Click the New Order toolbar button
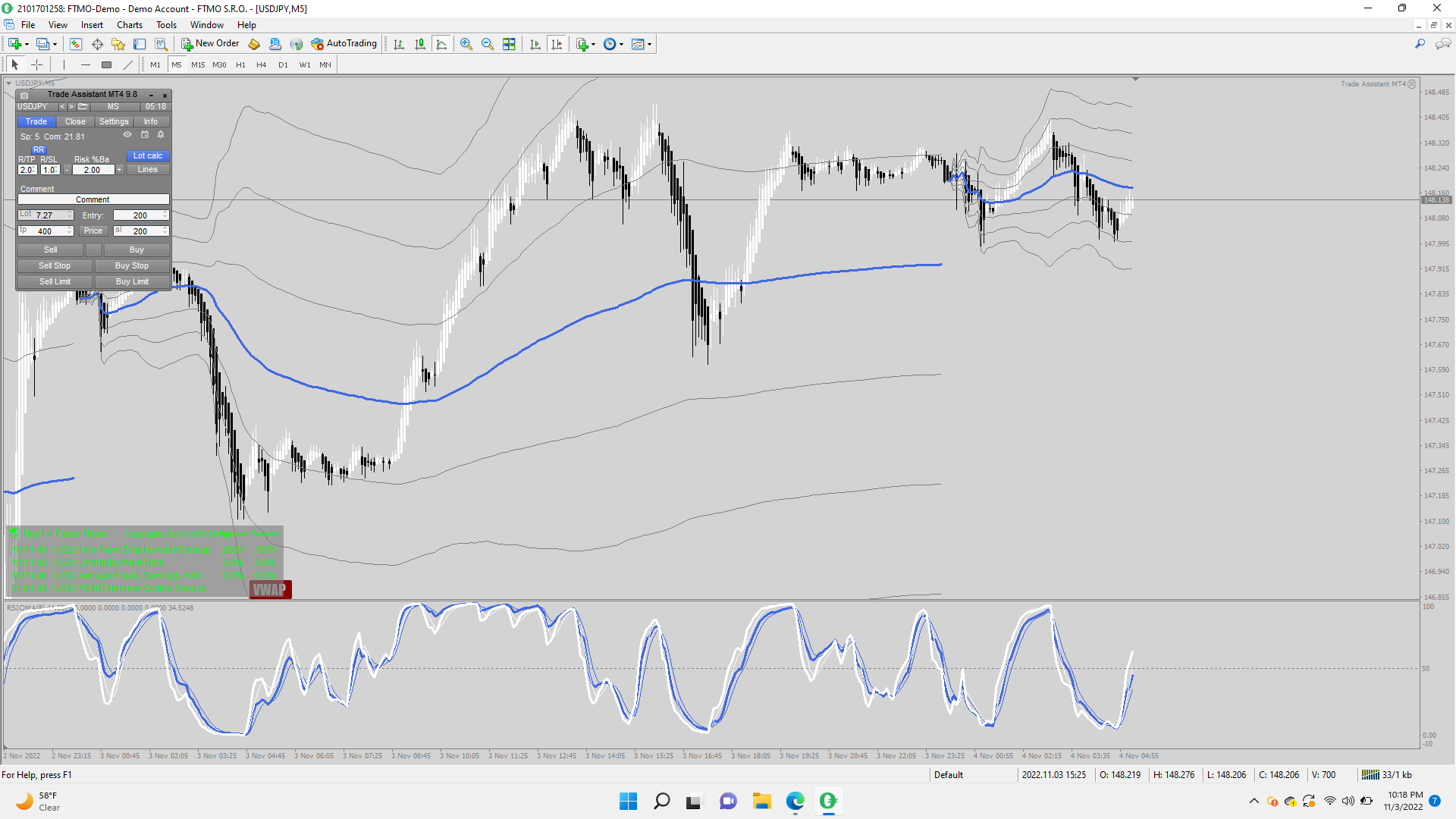Viewport: 1456px width, 819px height. point(210,44)
